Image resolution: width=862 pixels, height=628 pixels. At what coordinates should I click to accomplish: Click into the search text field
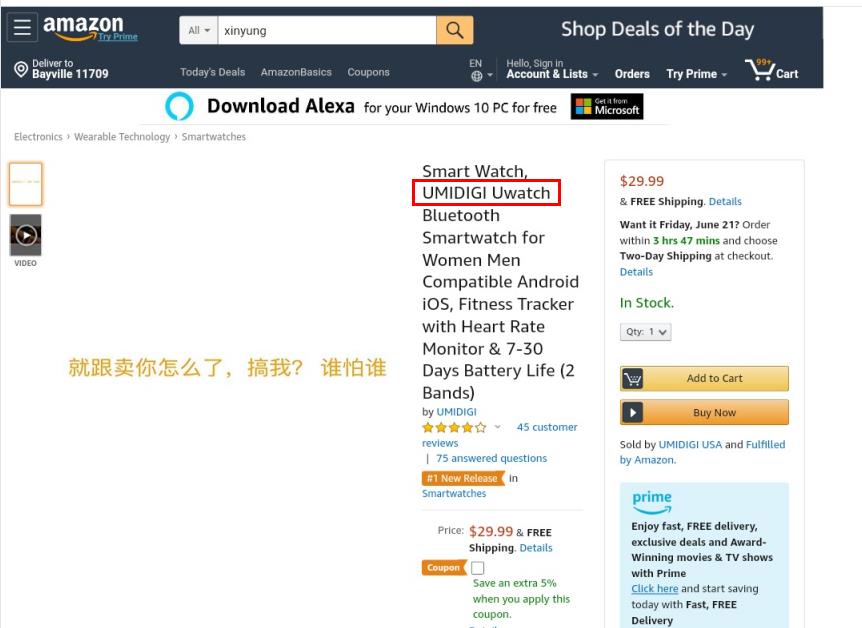click(326, 31)
